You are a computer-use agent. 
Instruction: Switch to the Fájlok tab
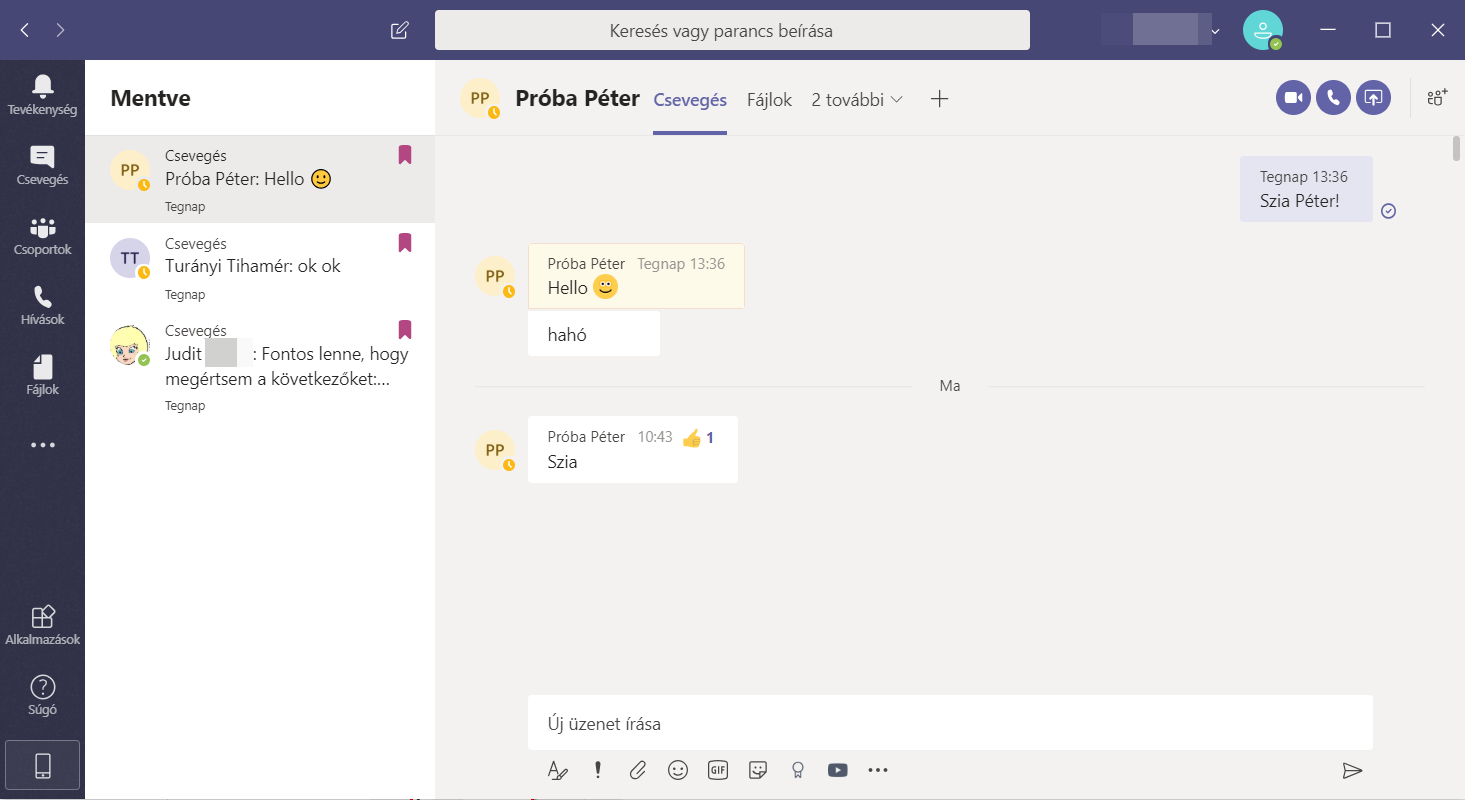point(769,100)
